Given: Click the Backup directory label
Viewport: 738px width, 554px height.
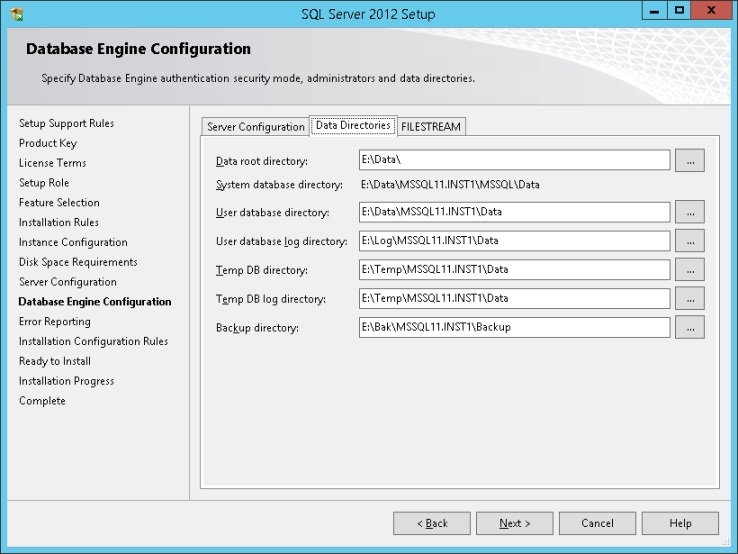Looking at the screenshot, I should tap(257, 328).
